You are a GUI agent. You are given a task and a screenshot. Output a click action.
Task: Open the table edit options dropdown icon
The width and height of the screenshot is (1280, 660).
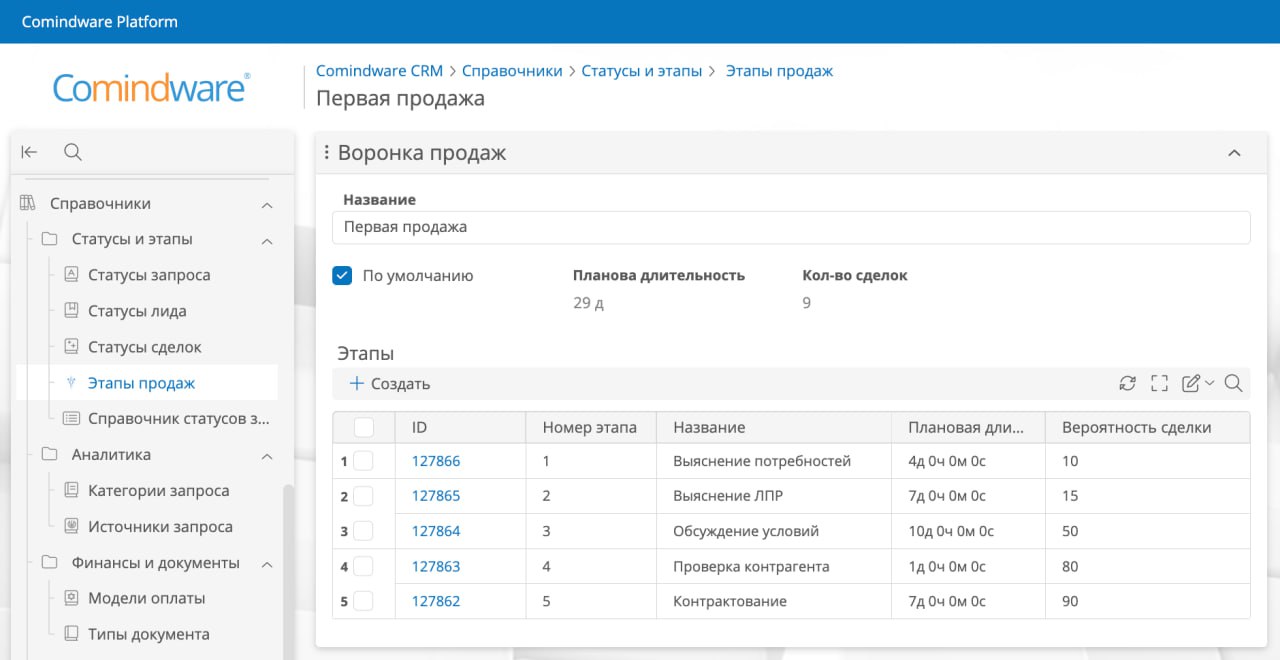pyautogui.click(x=1197, y=383)
